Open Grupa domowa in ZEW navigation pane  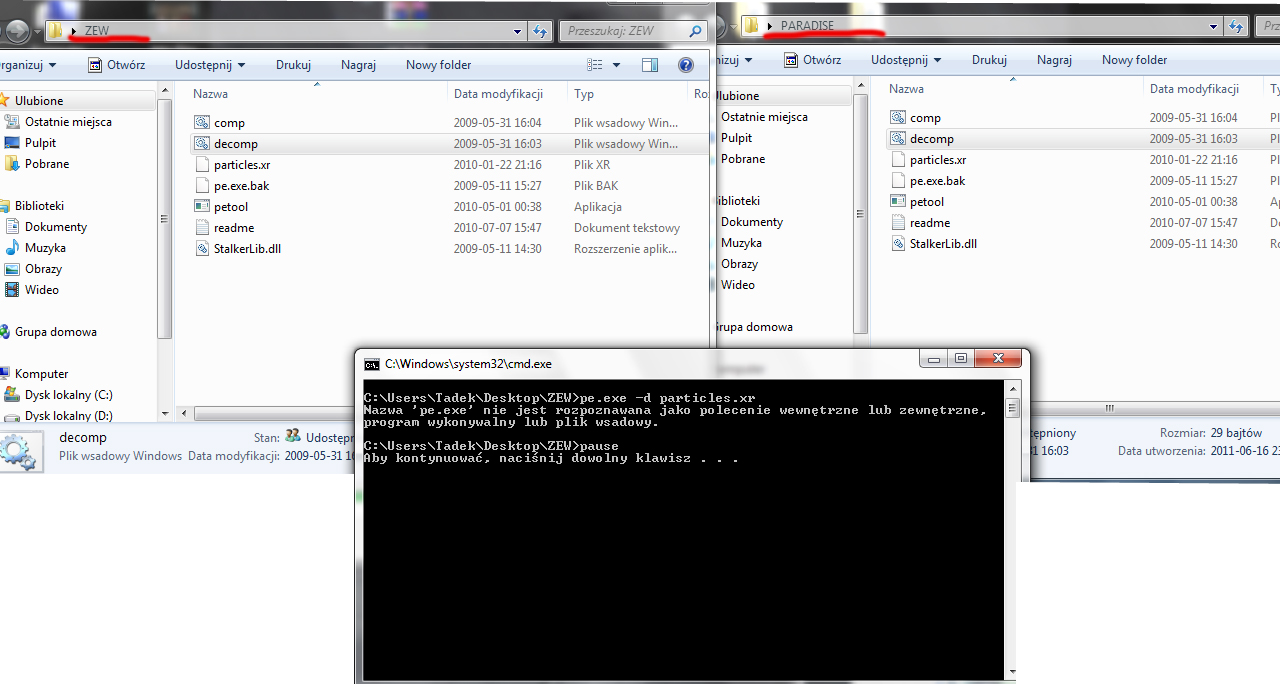(49, 332)
